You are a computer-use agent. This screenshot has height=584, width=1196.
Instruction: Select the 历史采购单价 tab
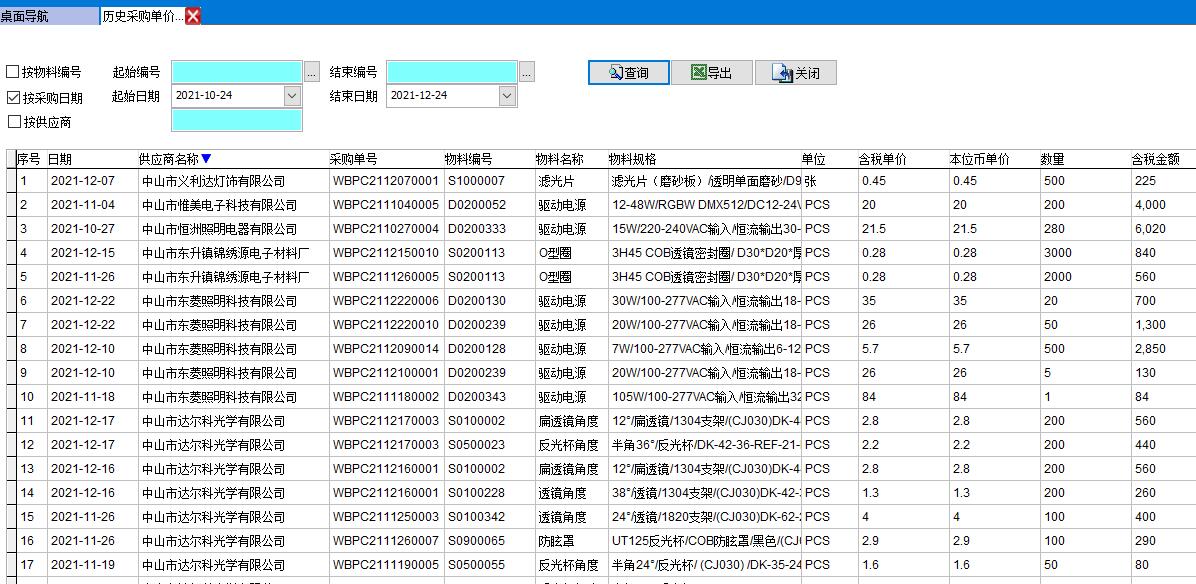[141, 16]
